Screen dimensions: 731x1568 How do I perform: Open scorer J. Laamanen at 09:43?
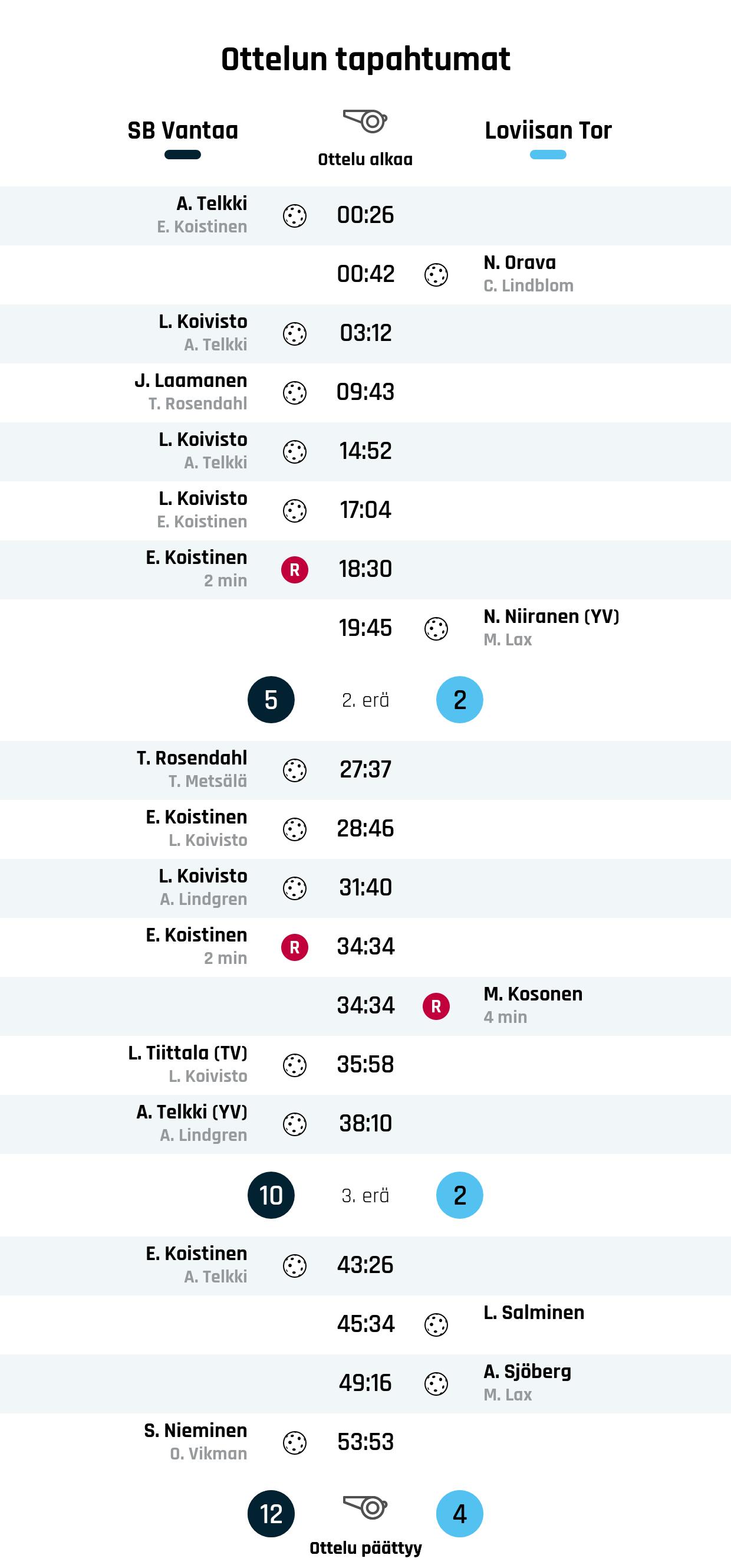[x=191, y=380]
